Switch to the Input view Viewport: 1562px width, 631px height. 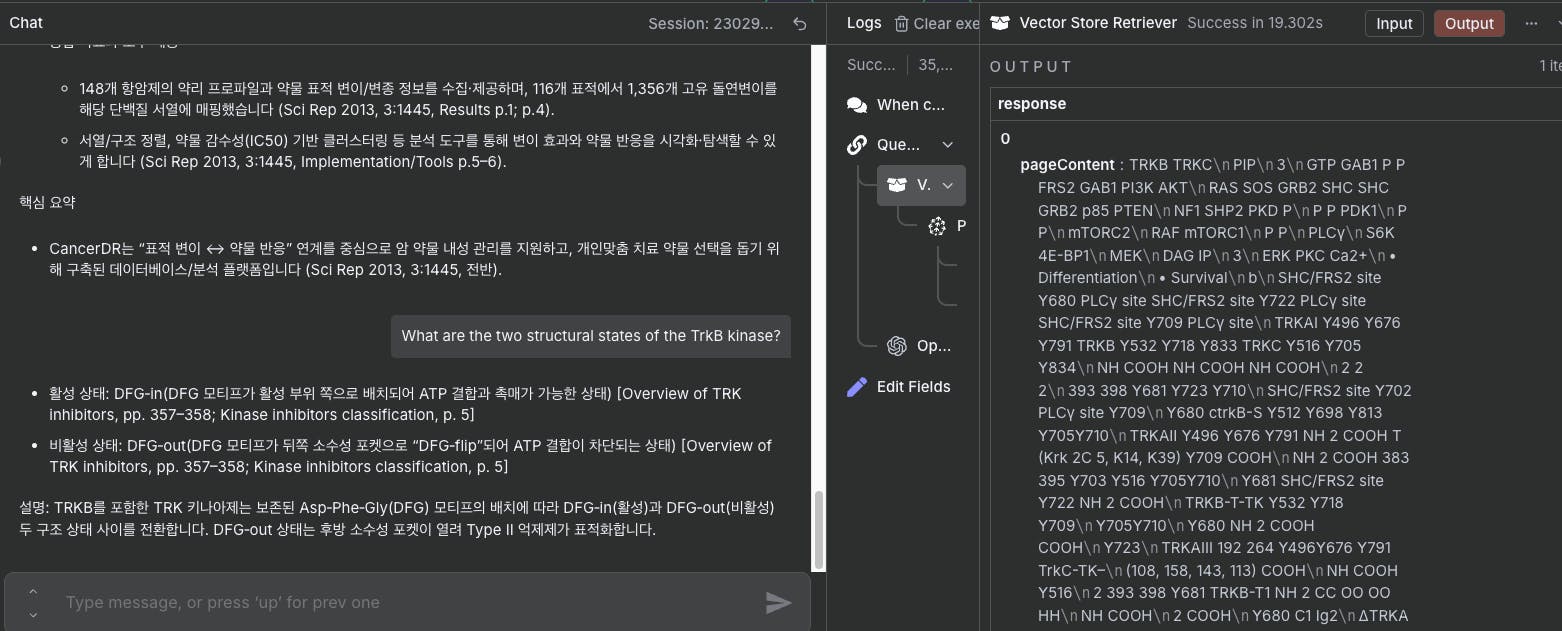click(x=1394, y=24)
